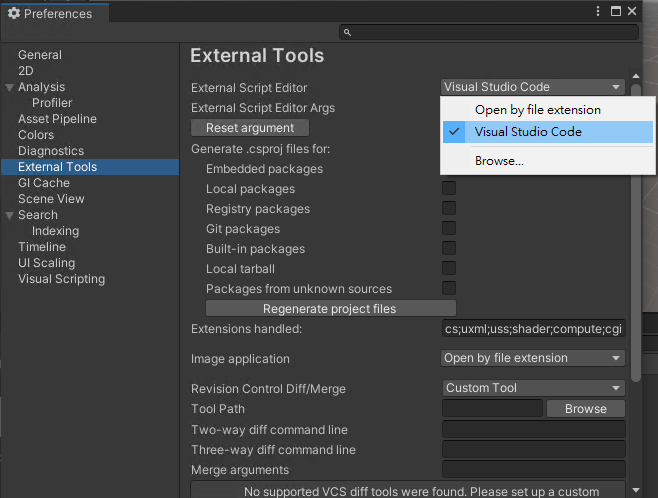
Task: Open GI Cache settings
Action: point(44,183)
